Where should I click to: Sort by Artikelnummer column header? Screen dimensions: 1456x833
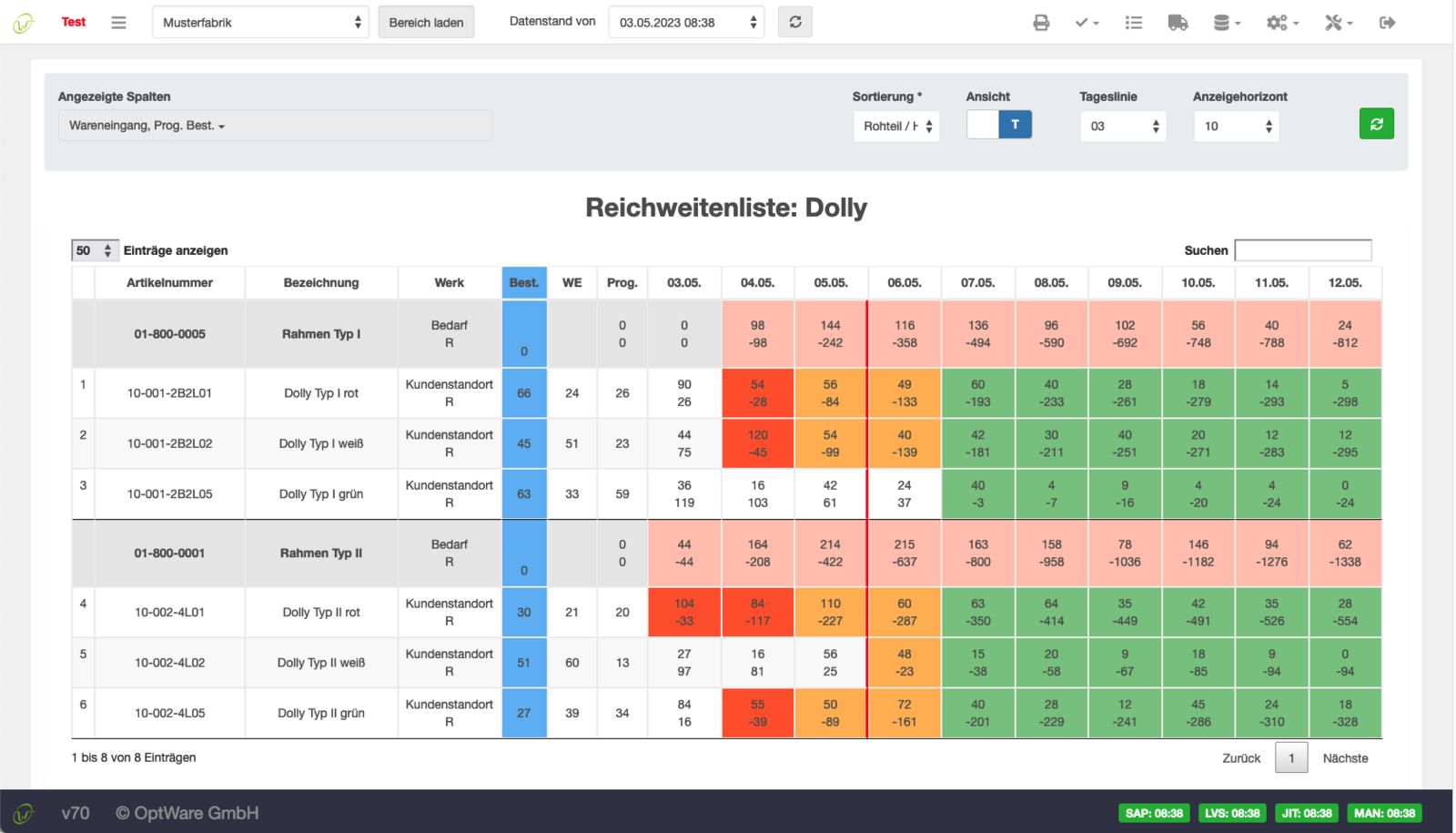[x=169, y=282]
